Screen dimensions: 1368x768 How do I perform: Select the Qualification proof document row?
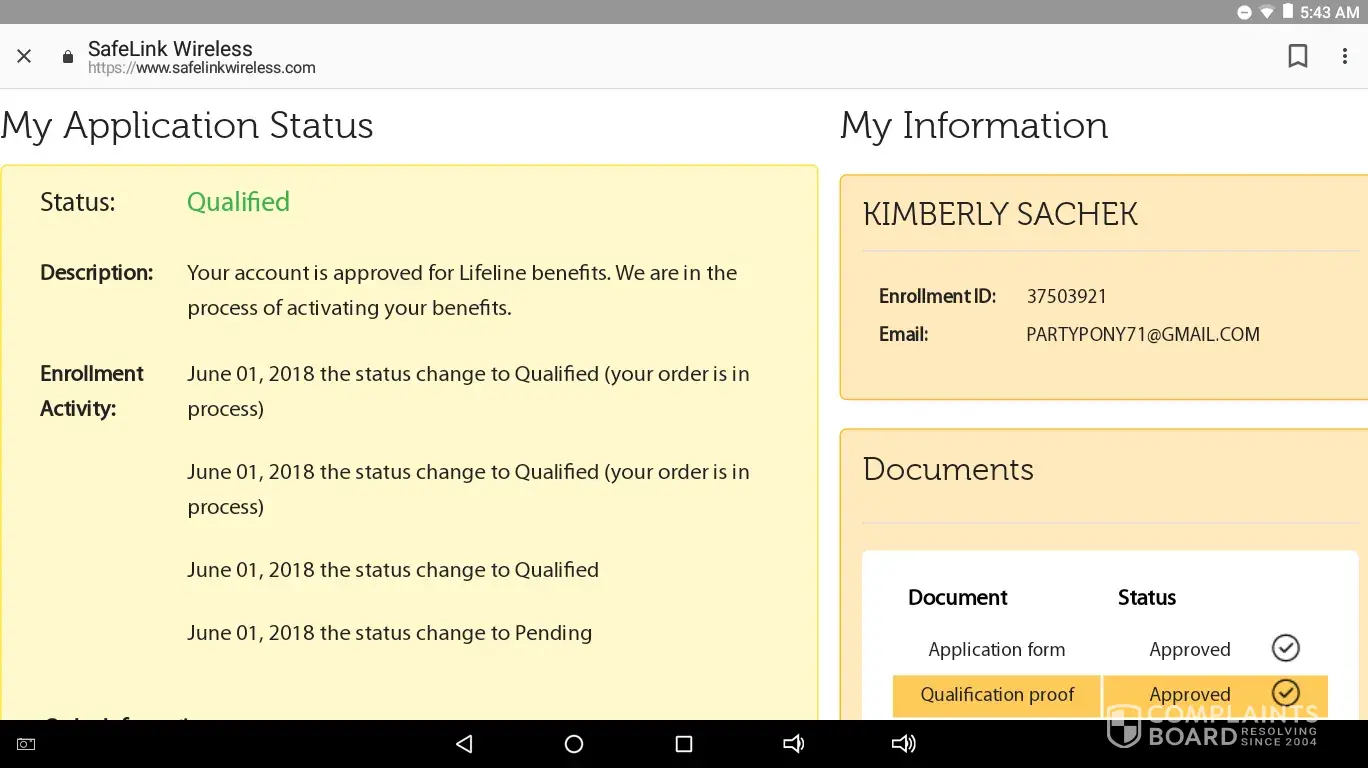pos(997,695)
